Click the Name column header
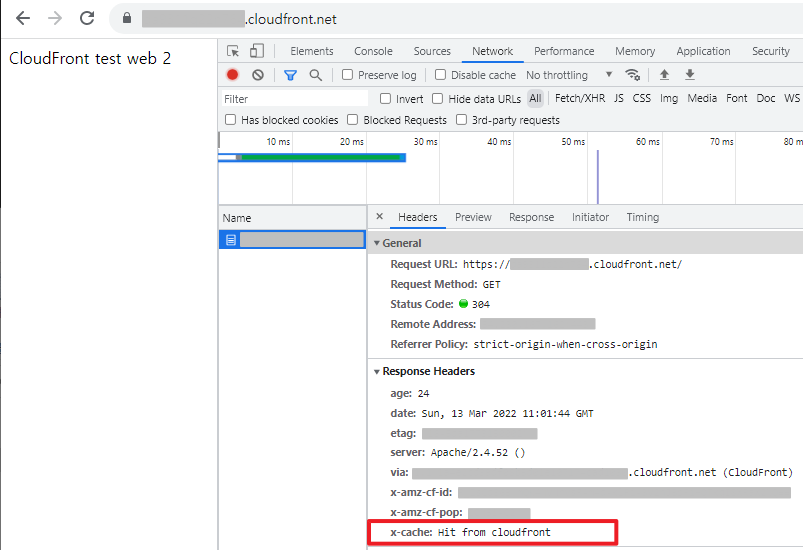 click(292, 218)
